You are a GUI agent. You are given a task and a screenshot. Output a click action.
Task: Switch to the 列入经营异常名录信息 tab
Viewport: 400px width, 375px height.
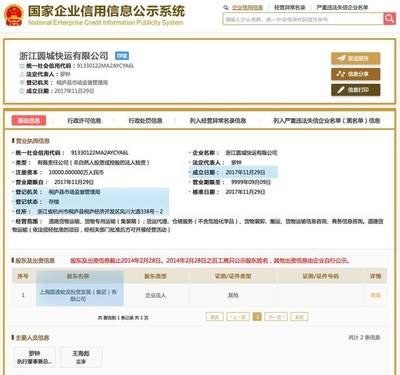point(218,121)
